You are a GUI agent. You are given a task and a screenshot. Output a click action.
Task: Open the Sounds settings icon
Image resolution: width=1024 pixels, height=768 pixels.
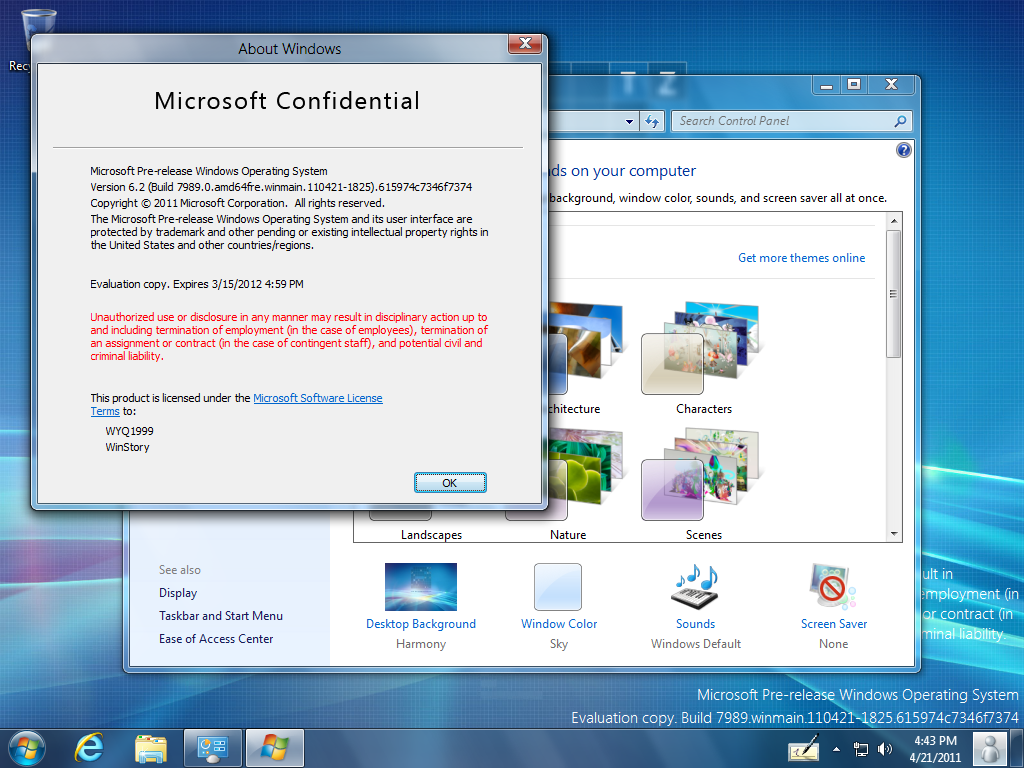695,587
